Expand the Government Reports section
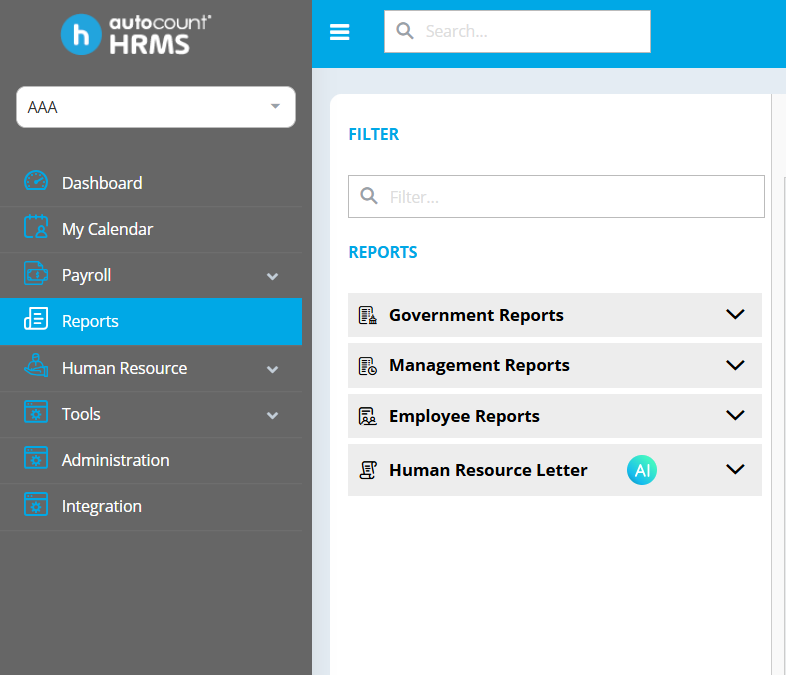Image resolution: width=786 pixels, height=675 pixels. [735, 315]
